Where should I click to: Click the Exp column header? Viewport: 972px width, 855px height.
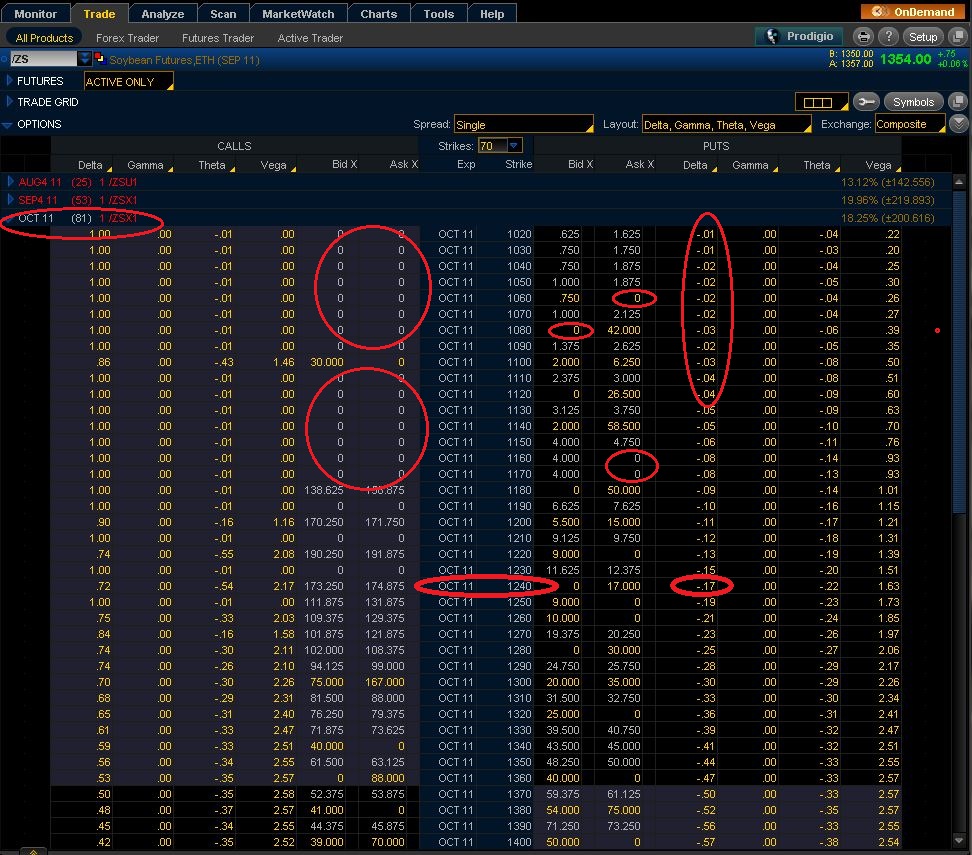point(466,164)
